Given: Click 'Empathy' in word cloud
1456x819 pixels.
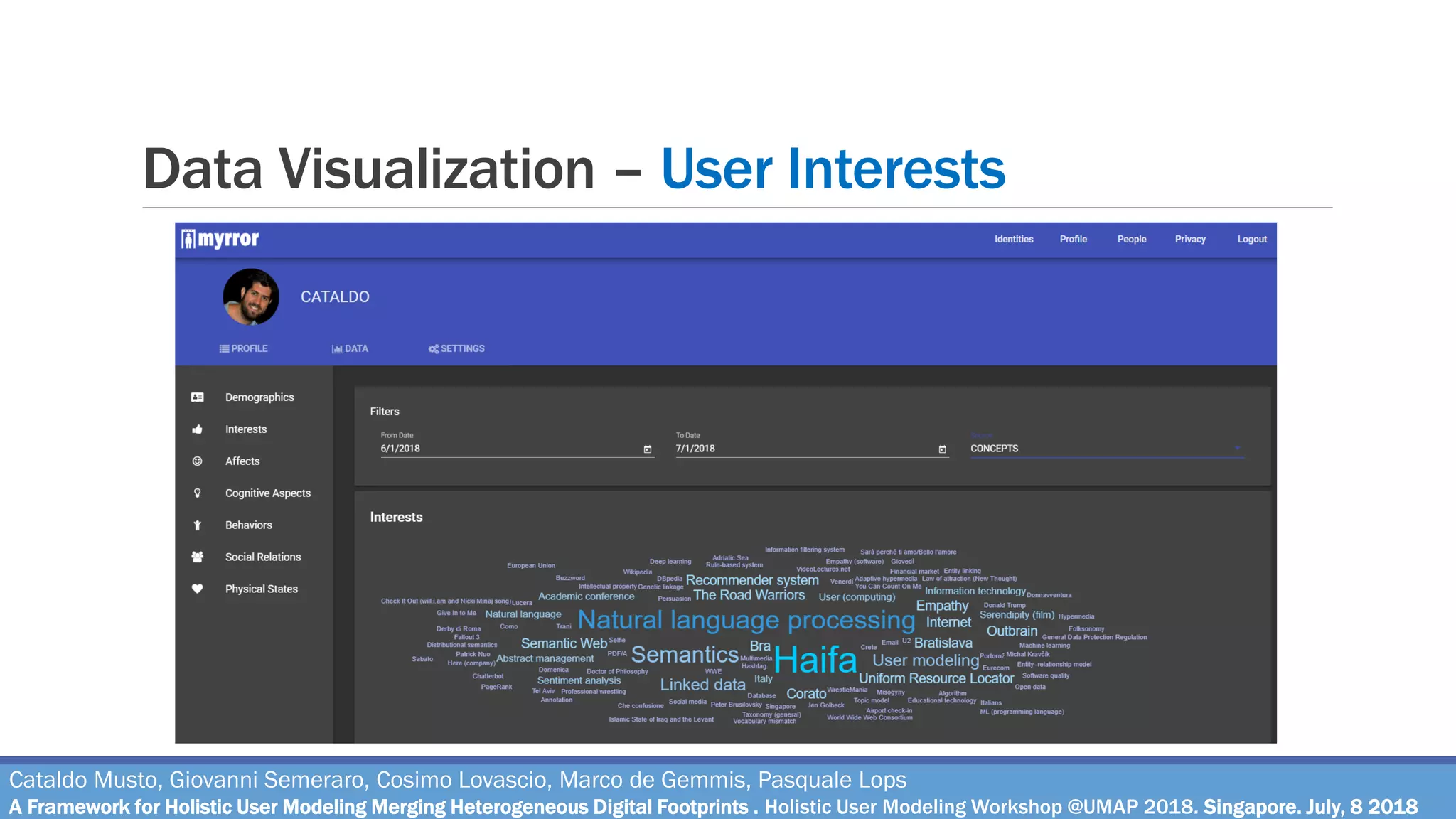Looking at the screenshot, I should [942, 606].
